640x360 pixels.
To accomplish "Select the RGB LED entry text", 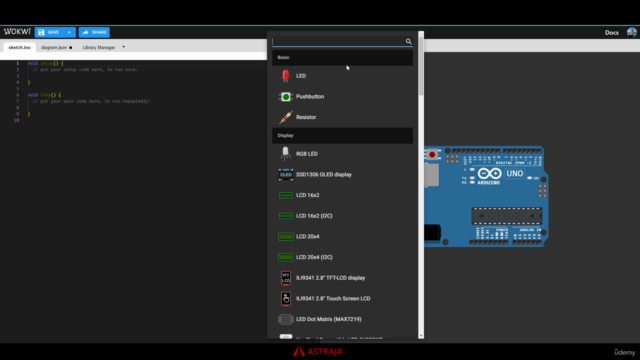I will pos(307,154).
